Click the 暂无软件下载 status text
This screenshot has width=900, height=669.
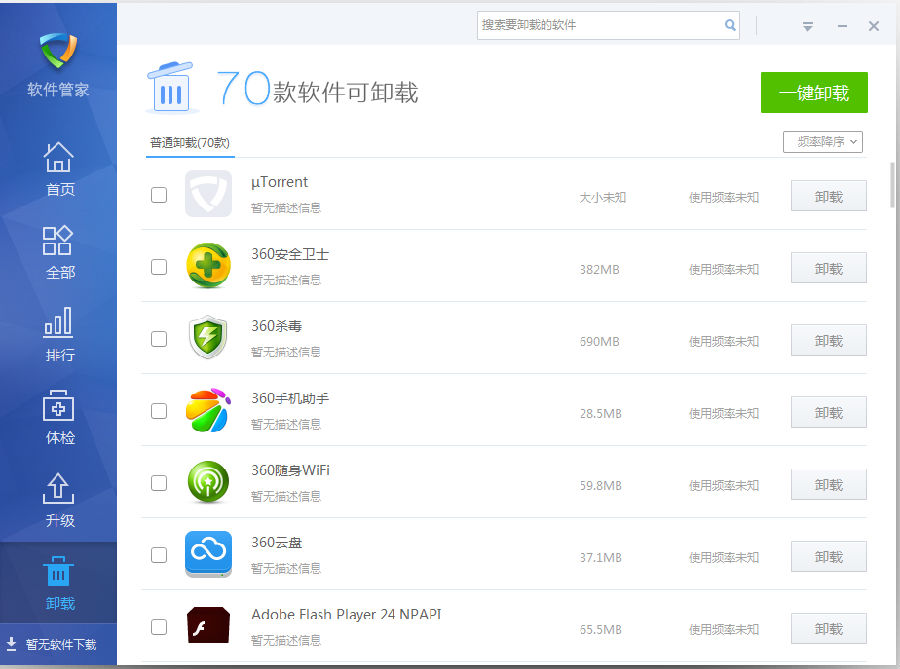pos(61,644)
